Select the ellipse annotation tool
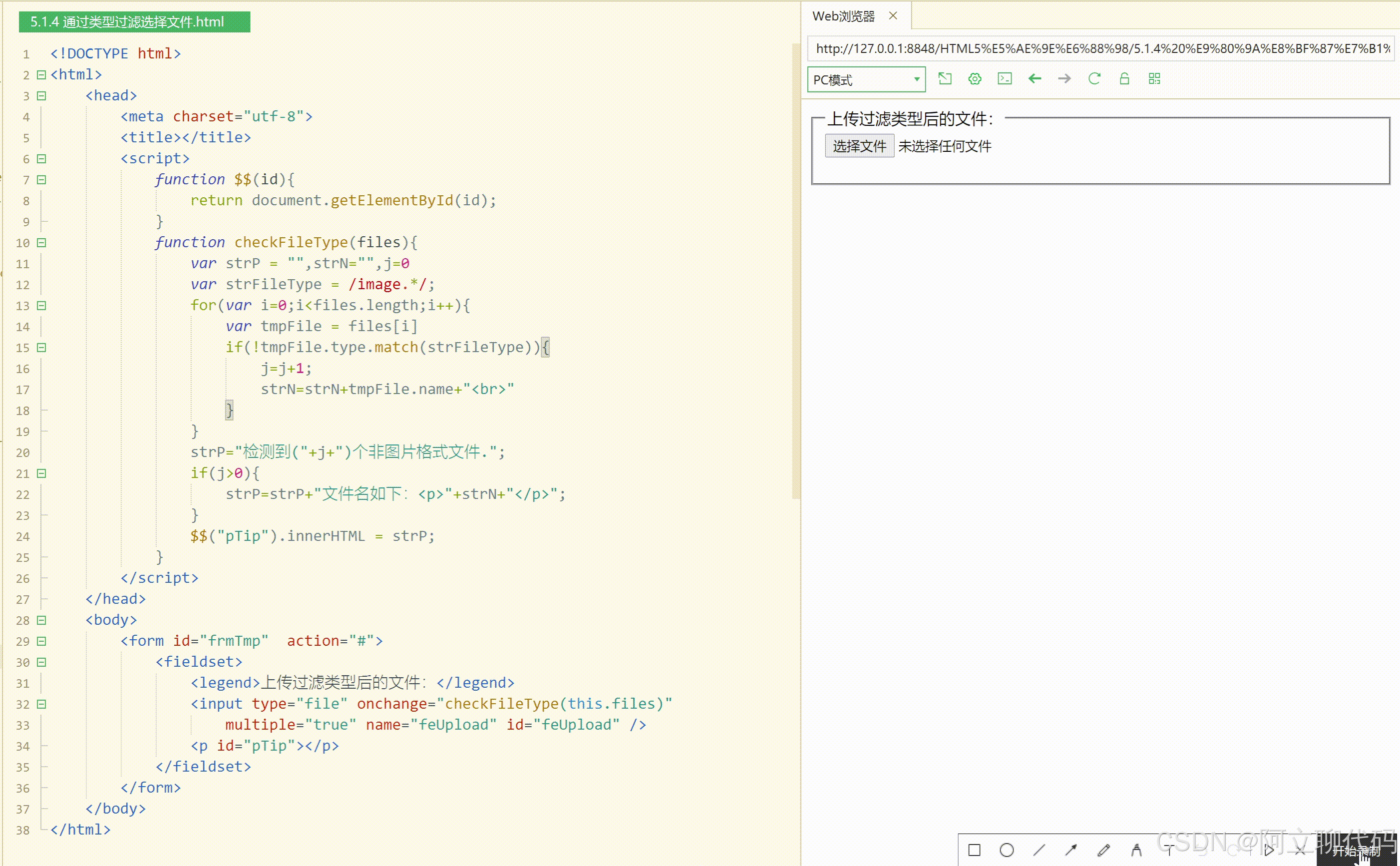The height and width of the screenshot is (866, 1400). coord(1007,850)
